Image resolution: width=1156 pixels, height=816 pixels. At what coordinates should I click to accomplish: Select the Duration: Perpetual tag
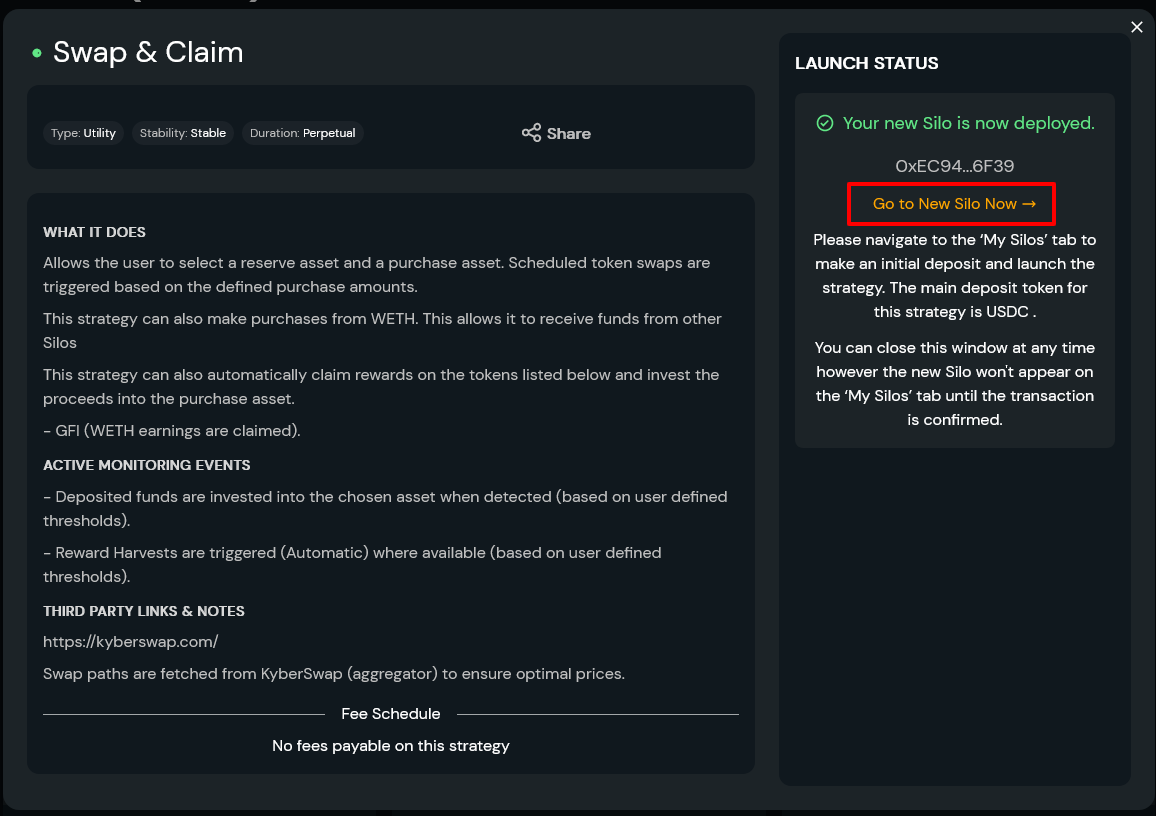coord(302,133)
